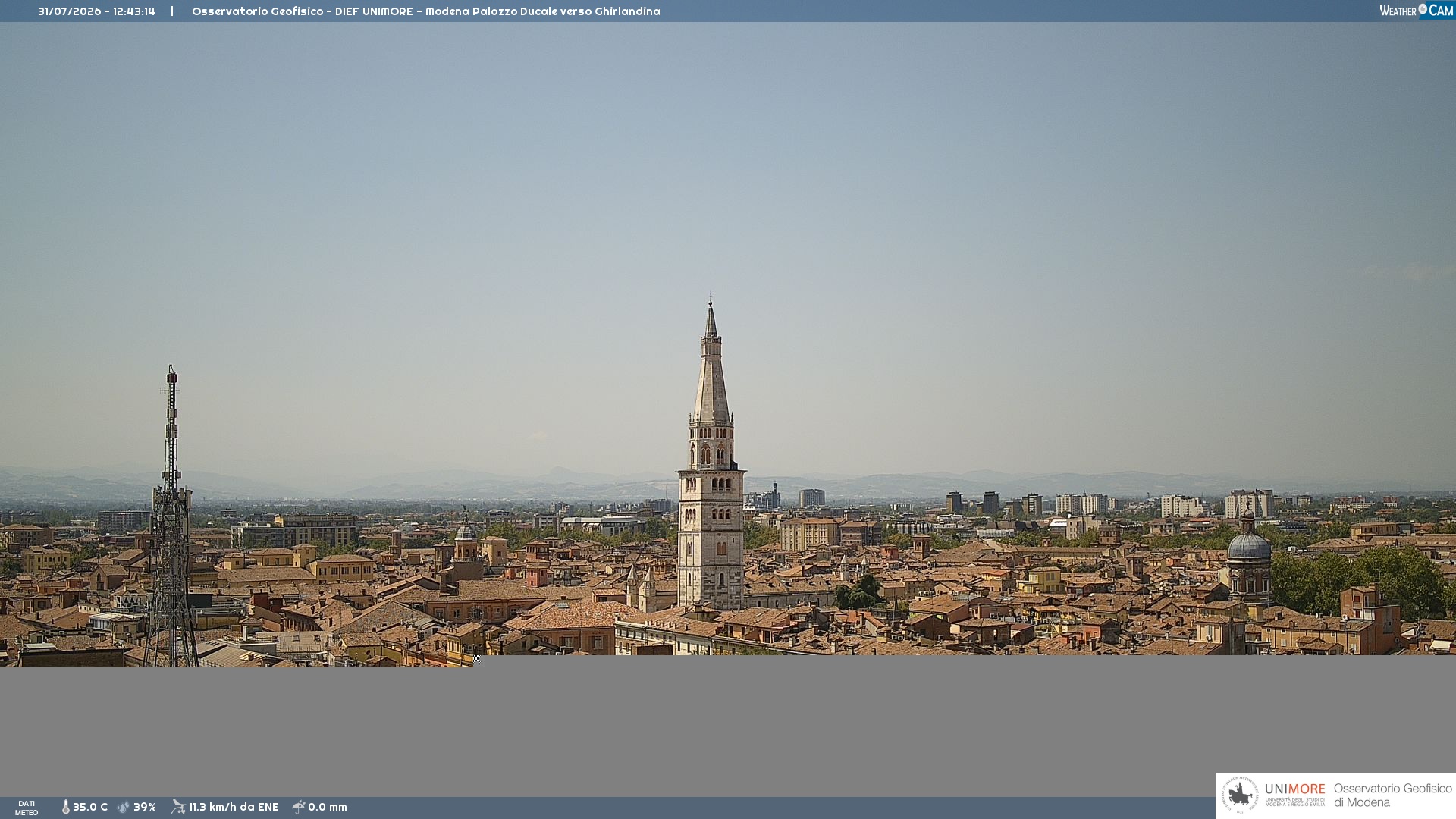Click the 35.0 C temperature value
This screenshot has width=1456, height=819.
tap(90, 807)
